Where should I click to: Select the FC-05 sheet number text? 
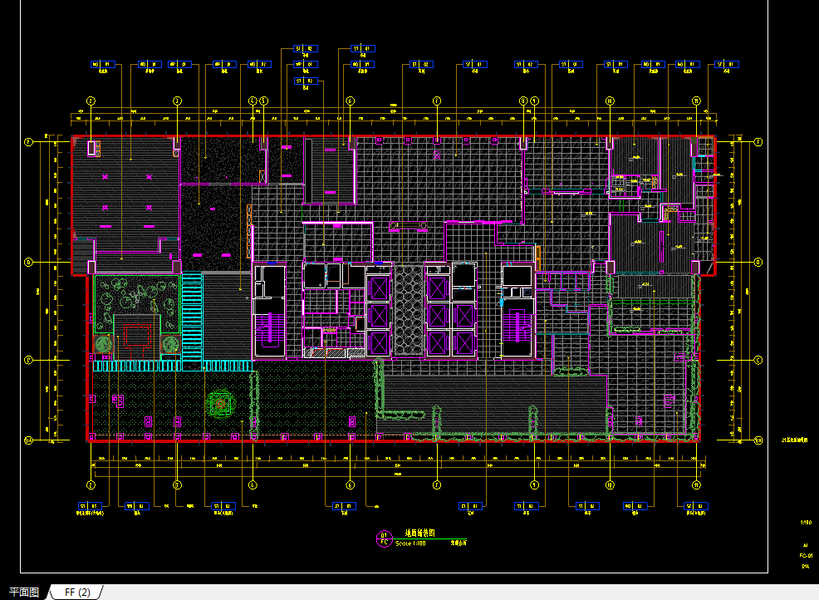806,556
